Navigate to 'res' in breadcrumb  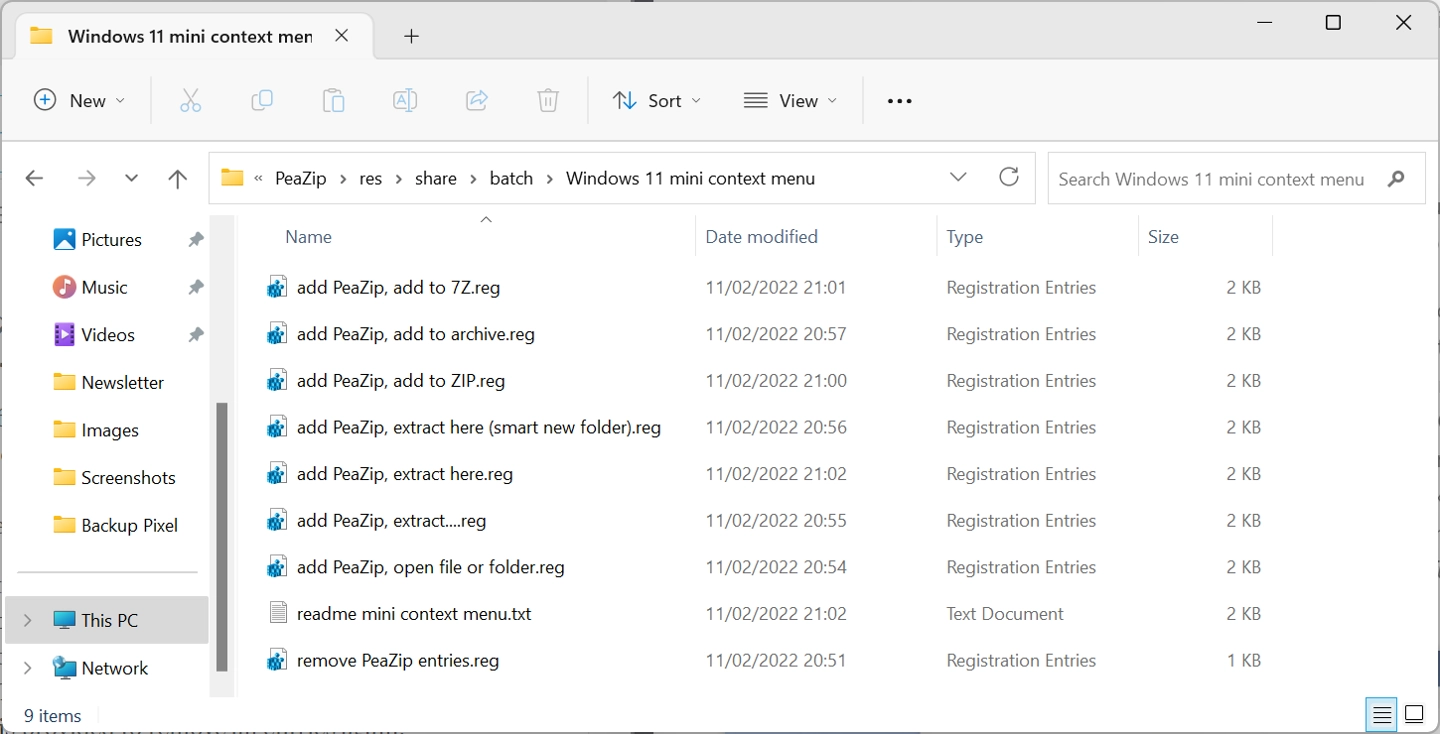371,179
